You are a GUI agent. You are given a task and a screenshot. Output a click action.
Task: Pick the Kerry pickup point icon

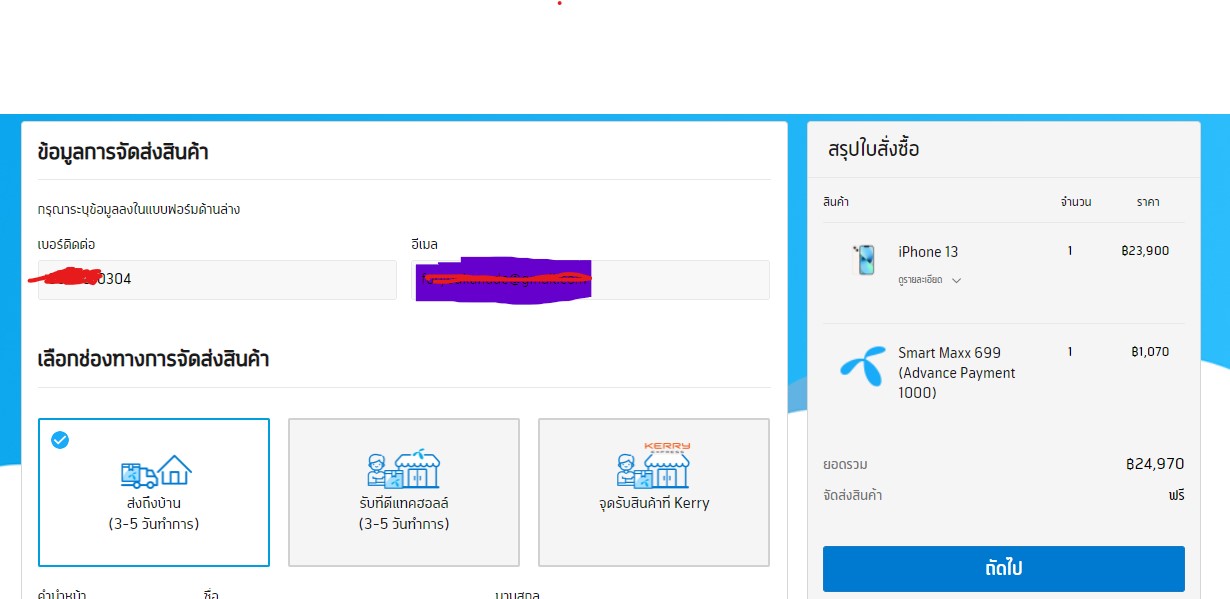click(654, 464)
